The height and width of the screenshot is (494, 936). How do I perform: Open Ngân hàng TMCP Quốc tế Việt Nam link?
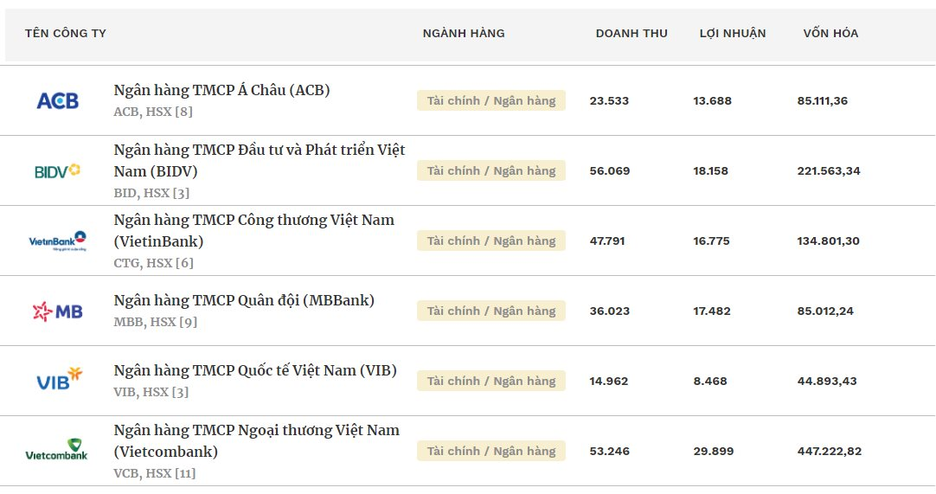click(x=255, y=370)
